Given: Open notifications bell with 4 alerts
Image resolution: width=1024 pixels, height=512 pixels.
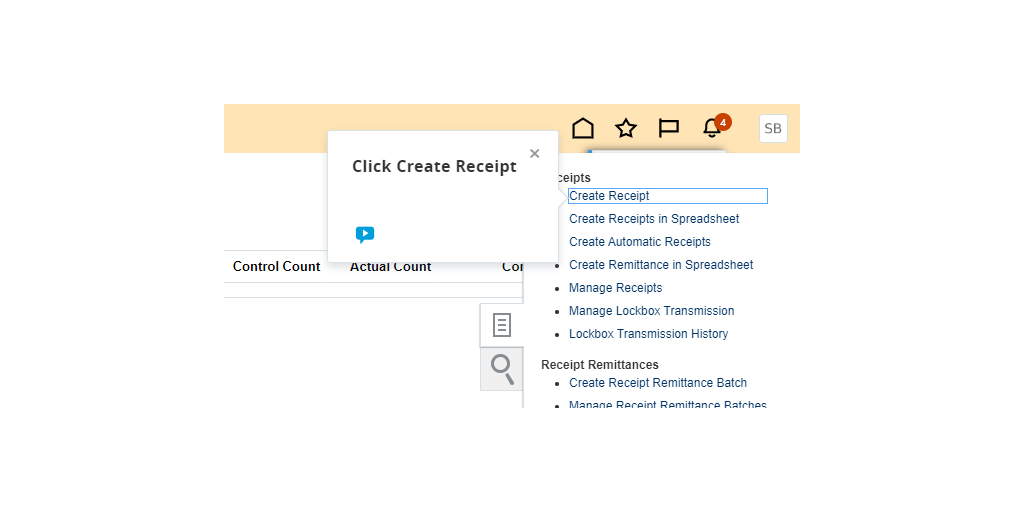Looking at the screenshot, I should click(713, 128).
